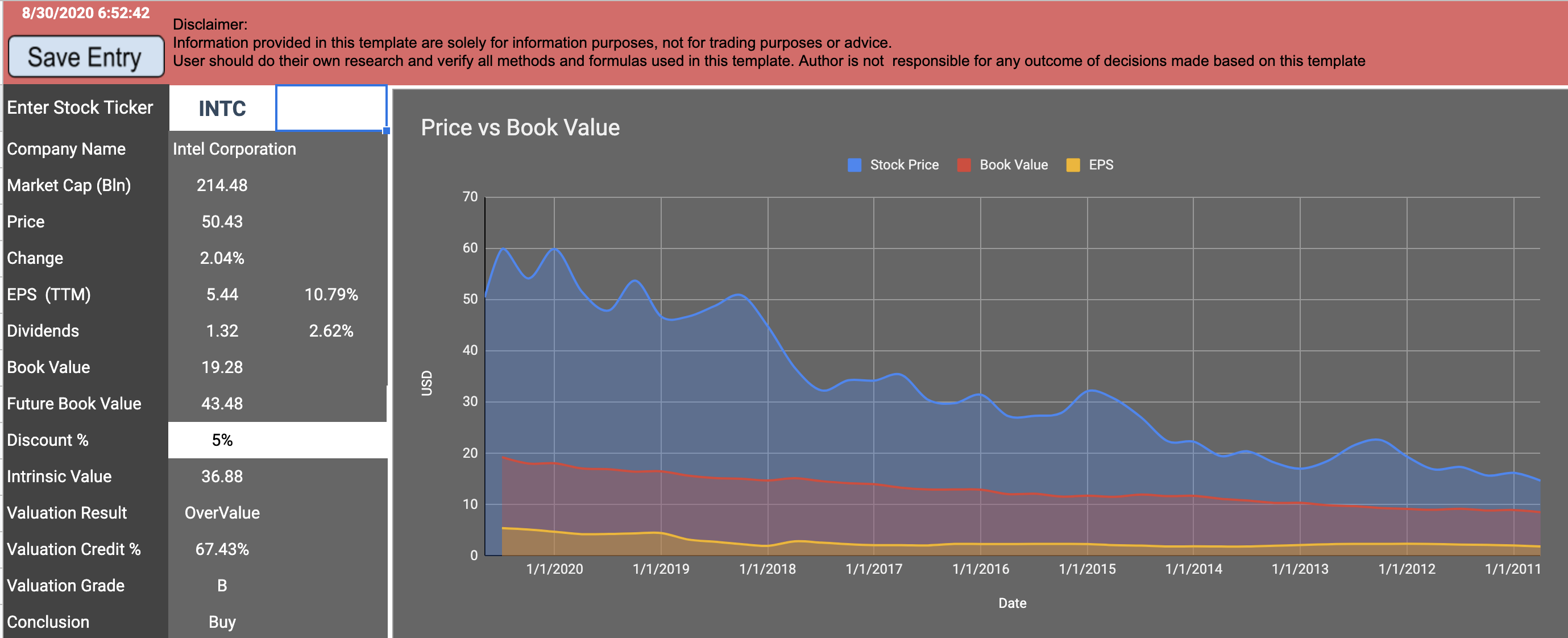Select the 'OverValue' valuation result cell
This screenshot has width=1568, height=638.
(222, 512)
